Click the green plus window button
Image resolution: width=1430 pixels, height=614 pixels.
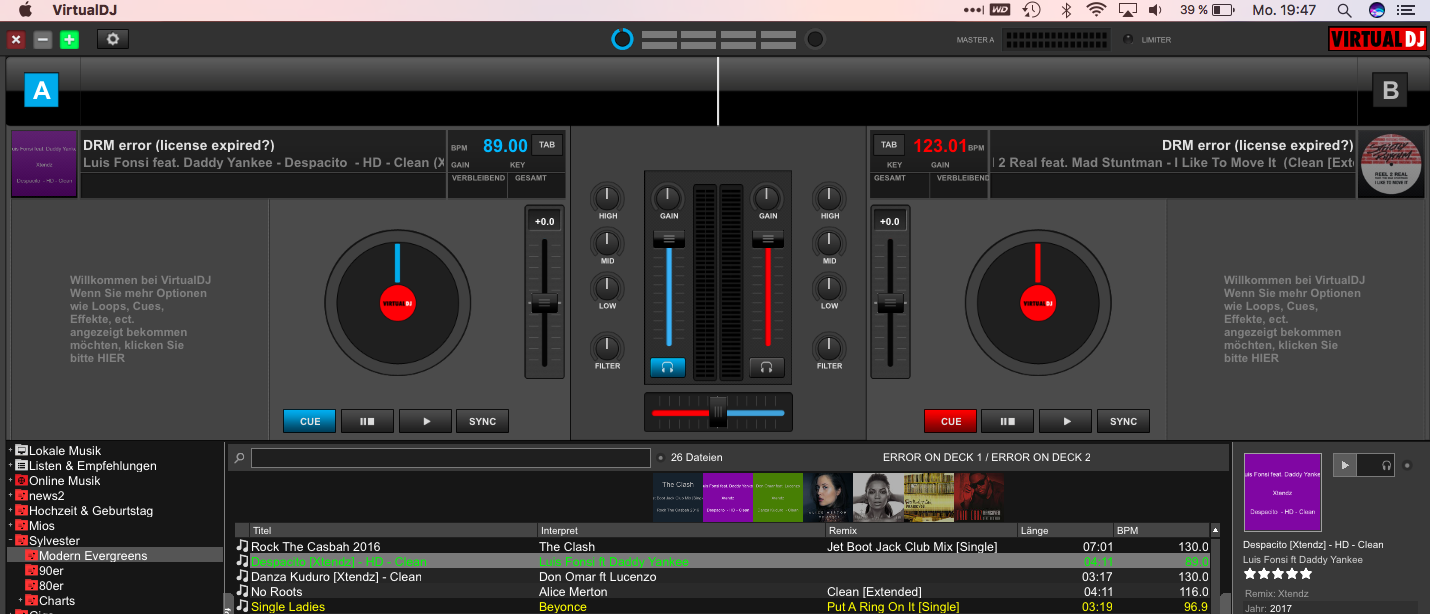(69, 40)
